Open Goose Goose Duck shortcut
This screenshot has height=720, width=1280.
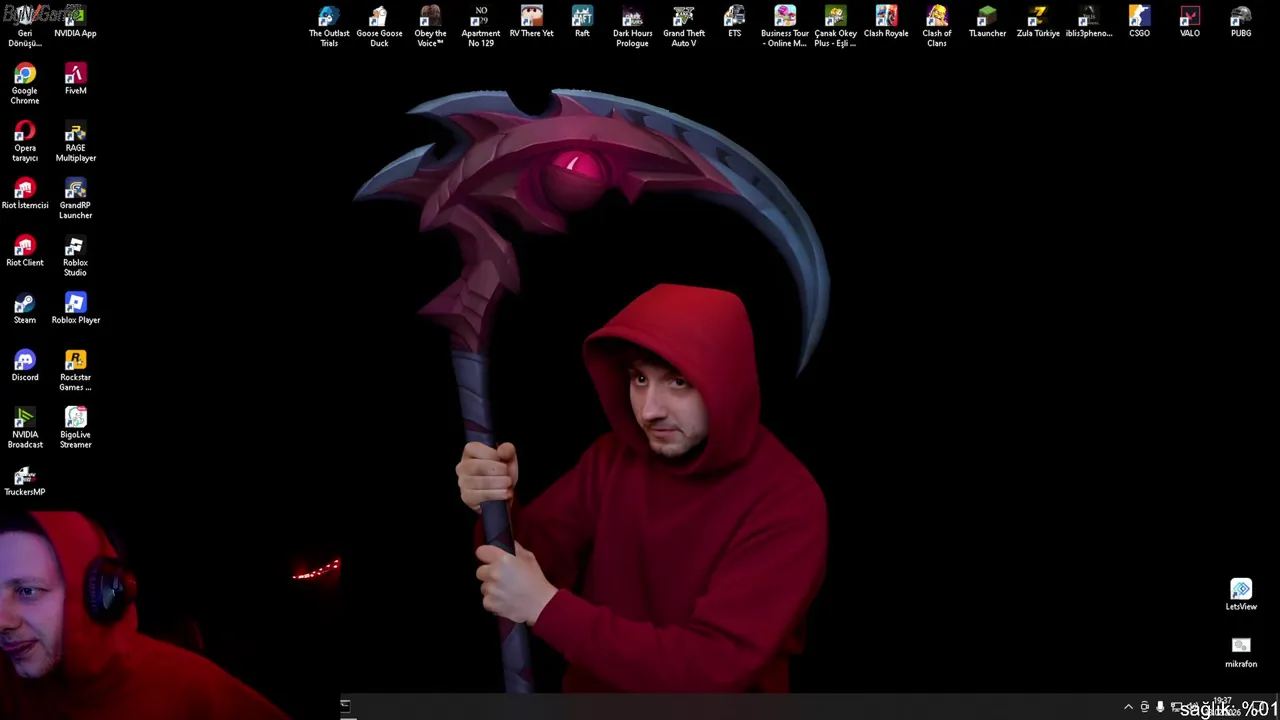[x=379, y=26]
